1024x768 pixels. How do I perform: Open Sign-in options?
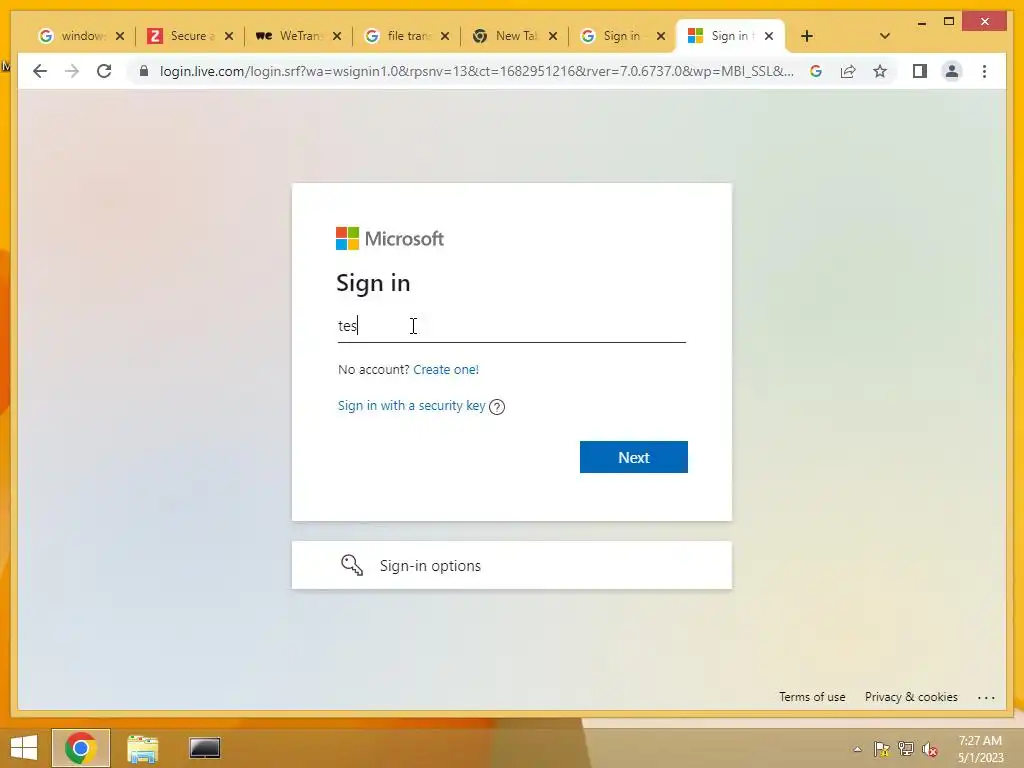tap(511, 566)
